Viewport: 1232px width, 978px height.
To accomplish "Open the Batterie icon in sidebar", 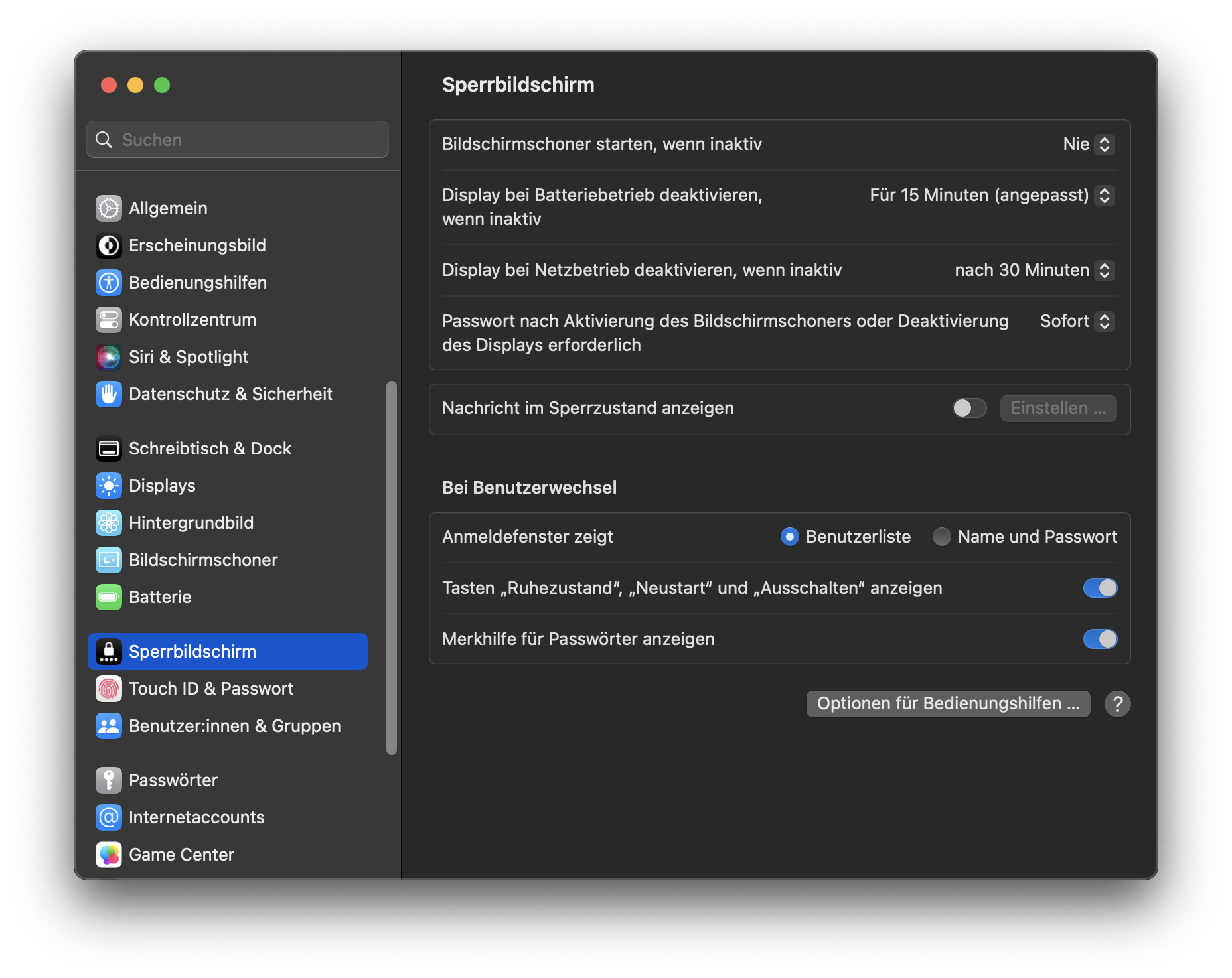I will point(109,597).
